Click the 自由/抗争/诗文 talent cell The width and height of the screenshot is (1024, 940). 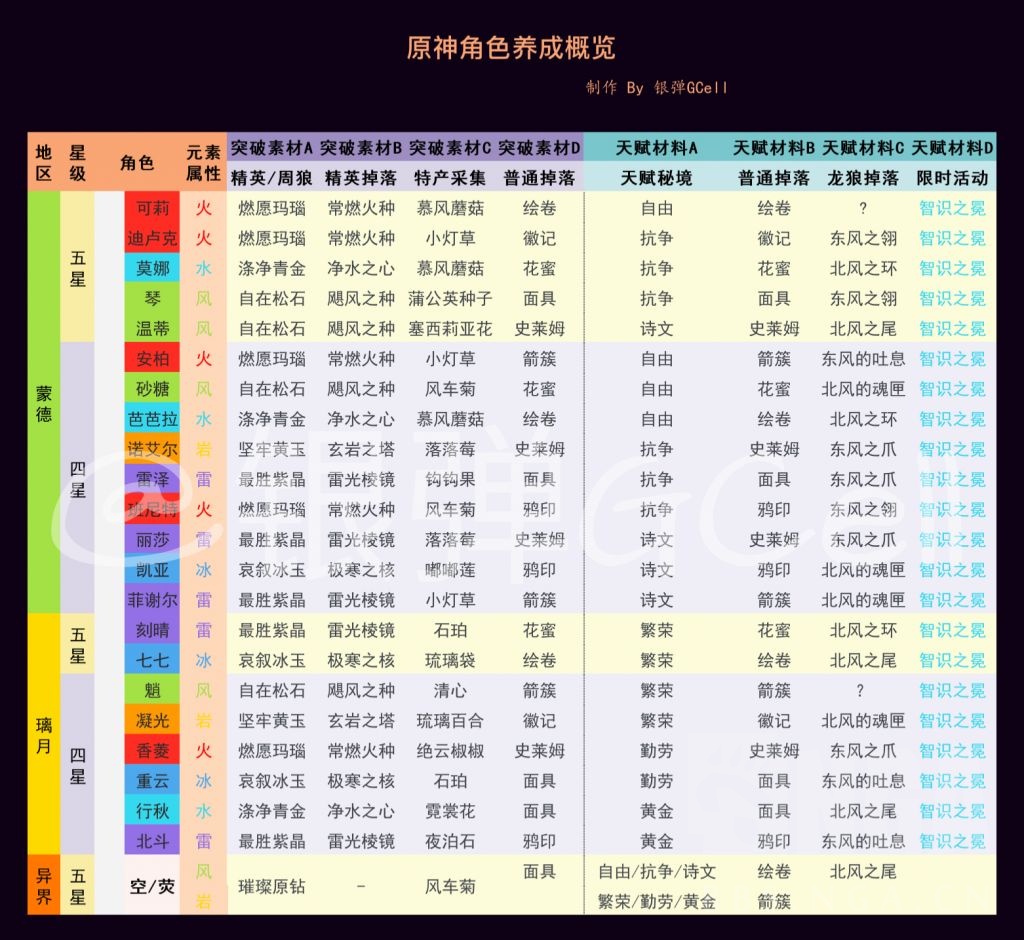(657, 871)
